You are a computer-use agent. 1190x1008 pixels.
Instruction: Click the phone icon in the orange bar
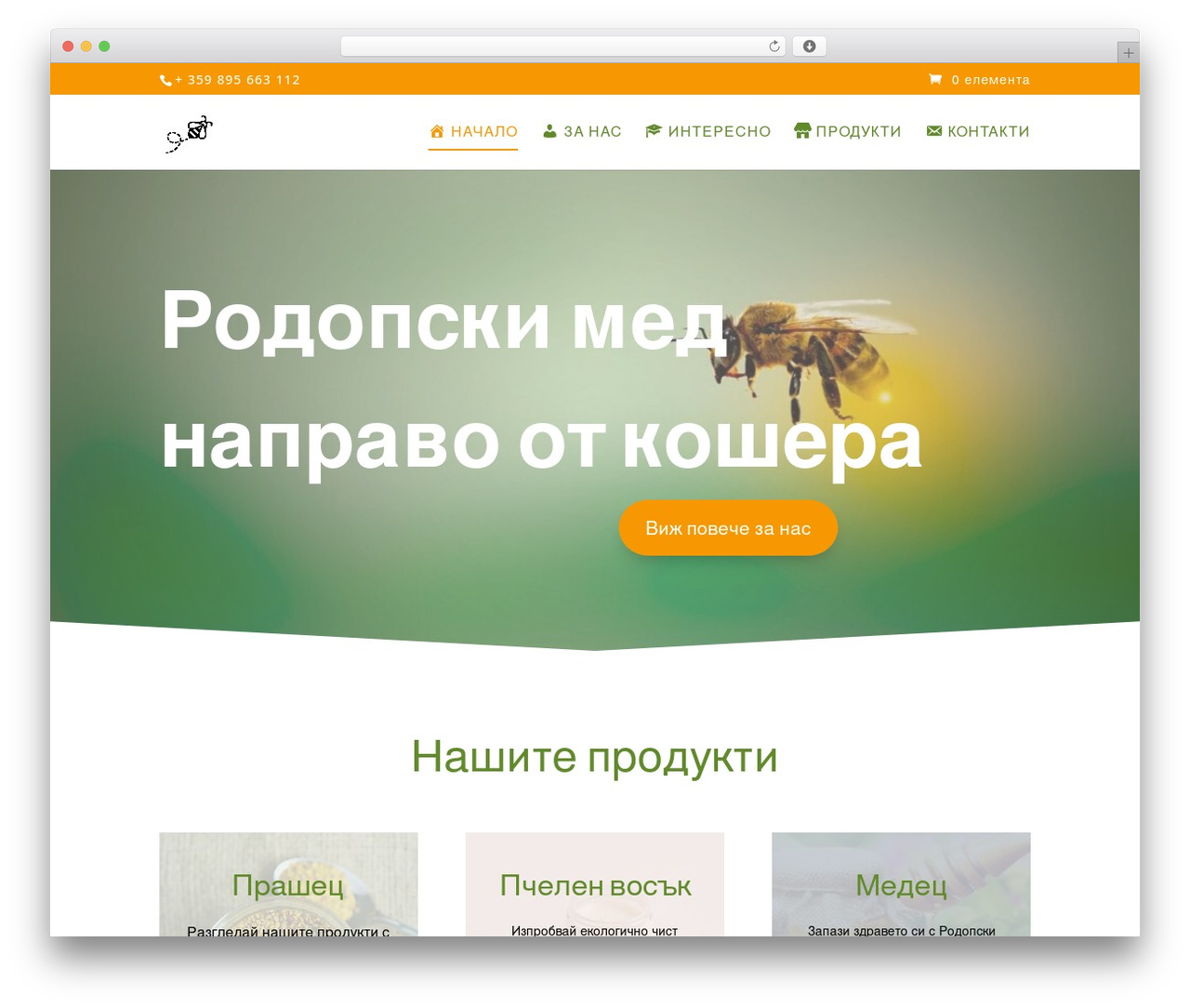165,80
